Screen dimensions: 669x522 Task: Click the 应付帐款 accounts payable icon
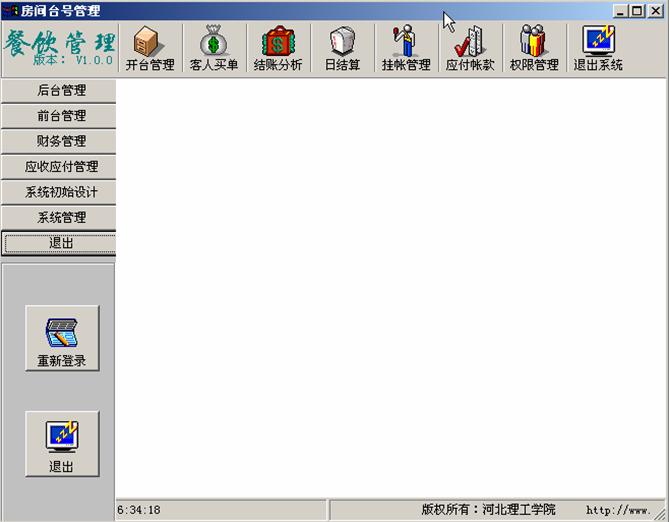point(470,48)
